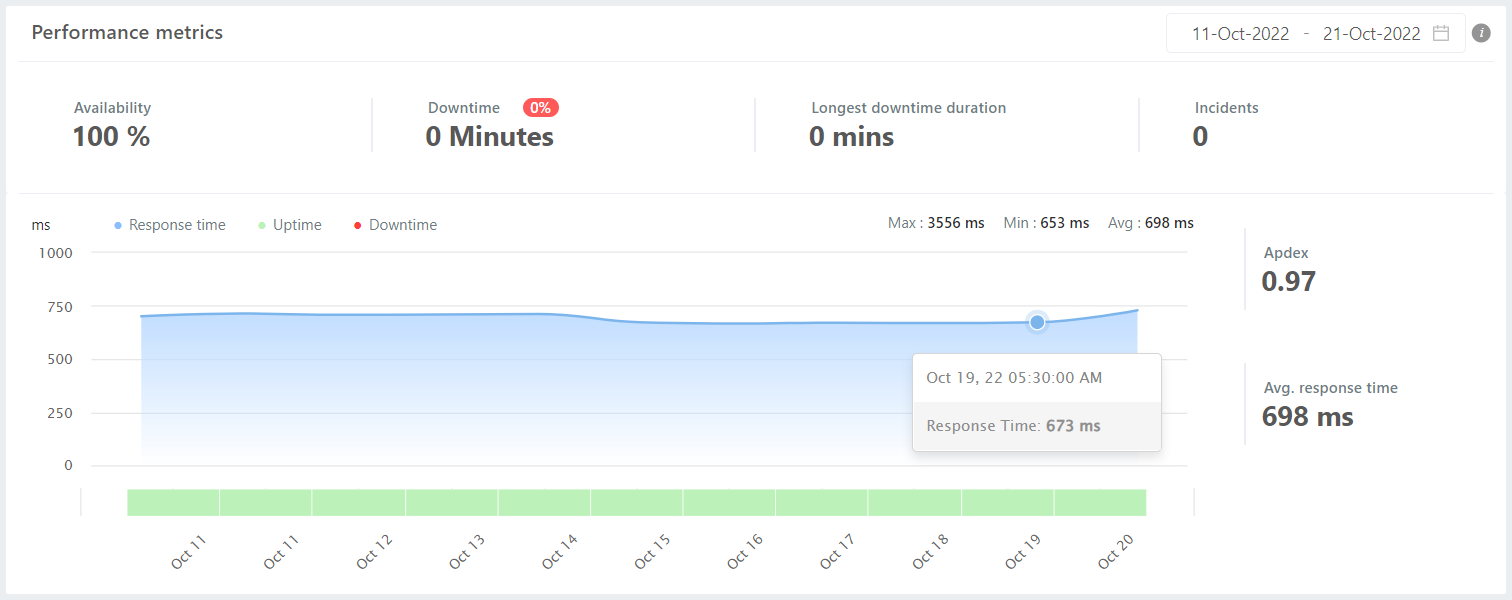Viewport: 1512px width, 600px height.
Task: Toggle the Uptime legend series
Action: [290, 225]
